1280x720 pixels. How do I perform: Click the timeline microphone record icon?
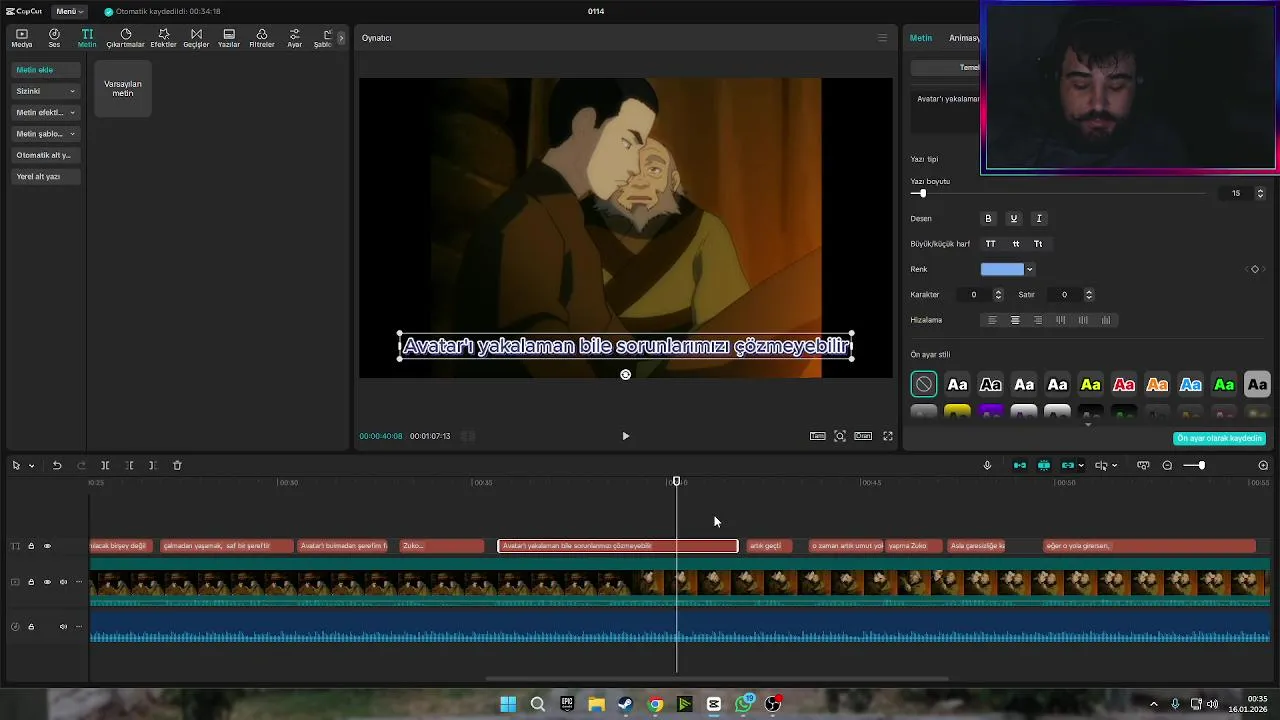pos(987,465)
